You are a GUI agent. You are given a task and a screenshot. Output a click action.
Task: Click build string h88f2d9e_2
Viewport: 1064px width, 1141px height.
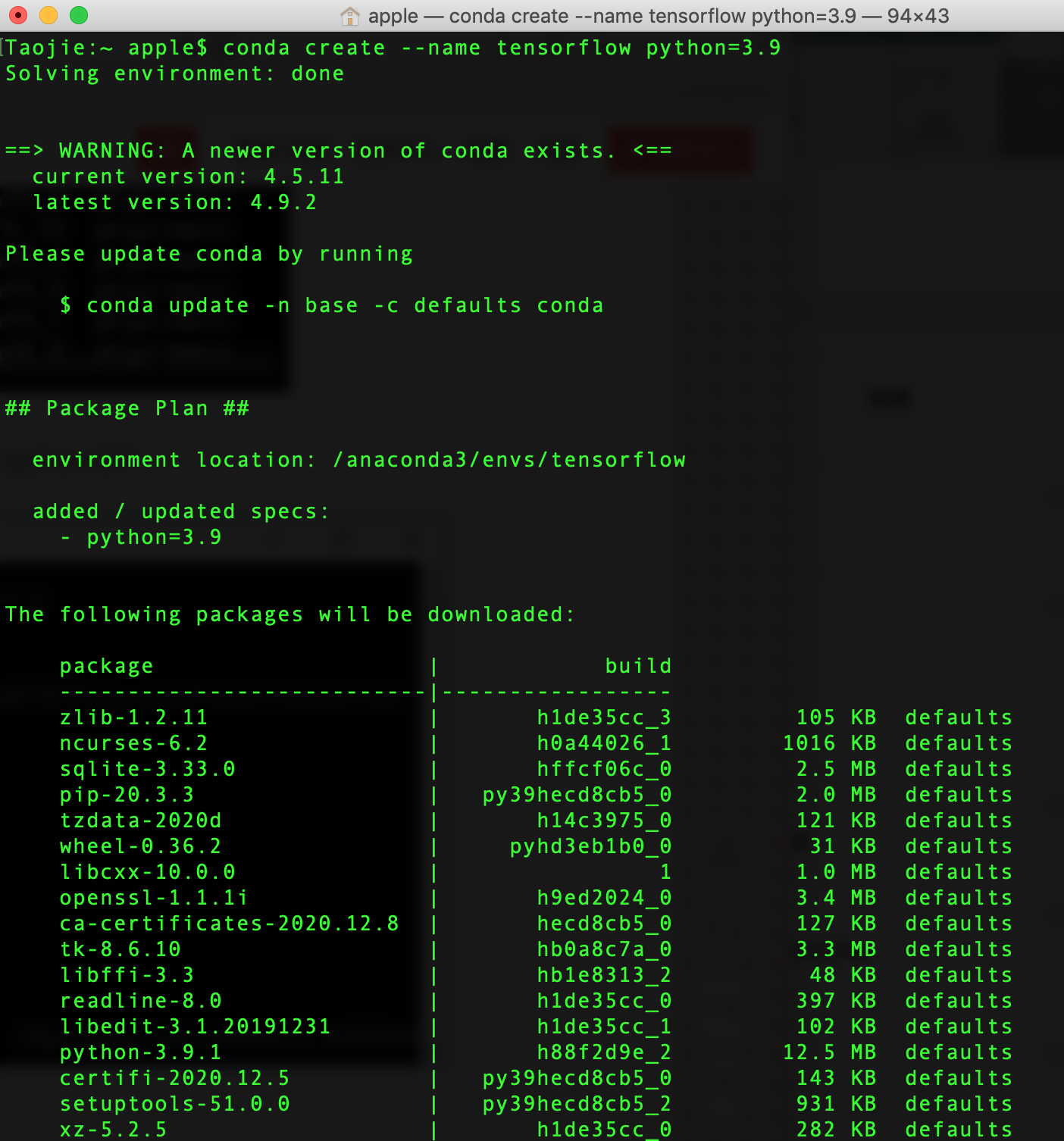coord(605,1052)
